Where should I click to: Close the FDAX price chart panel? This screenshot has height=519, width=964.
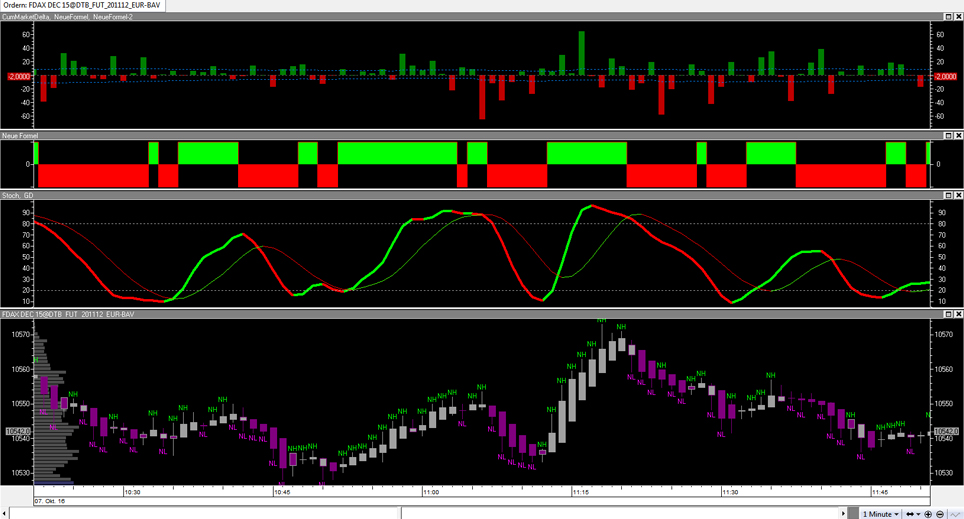957,314
